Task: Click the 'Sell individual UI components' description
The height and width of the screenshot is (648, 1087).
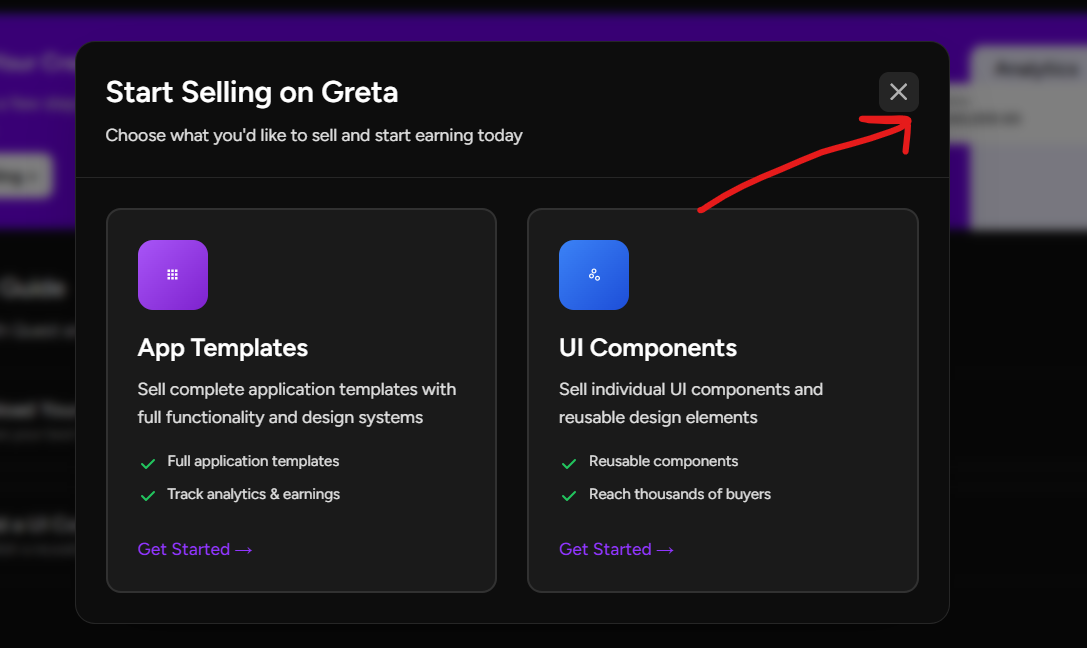Action: point(690,403)
